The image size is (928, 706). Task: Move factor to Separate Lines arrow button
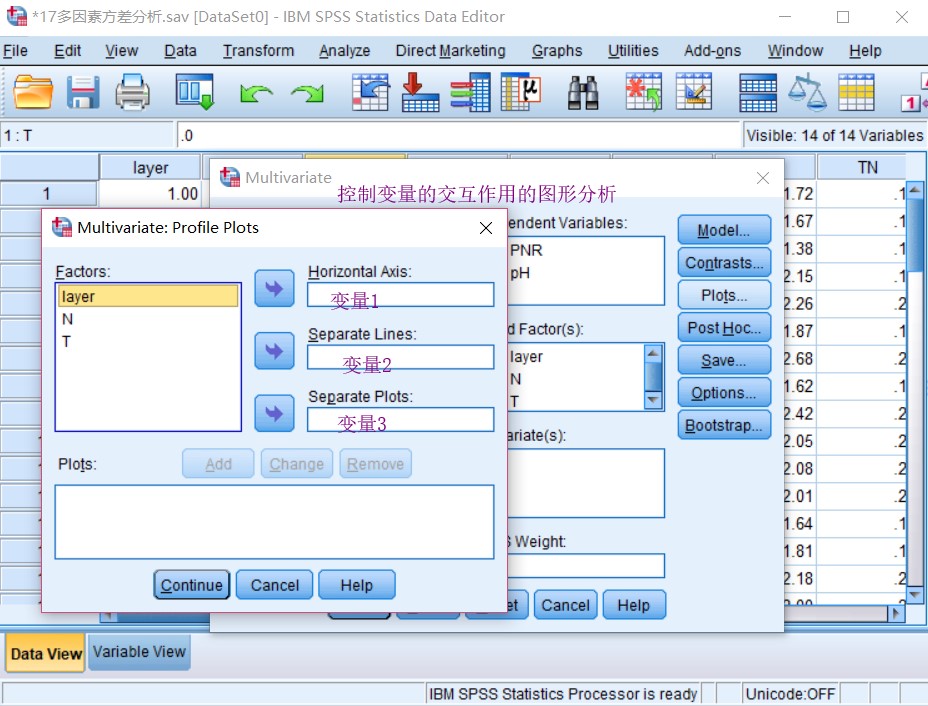274,351
